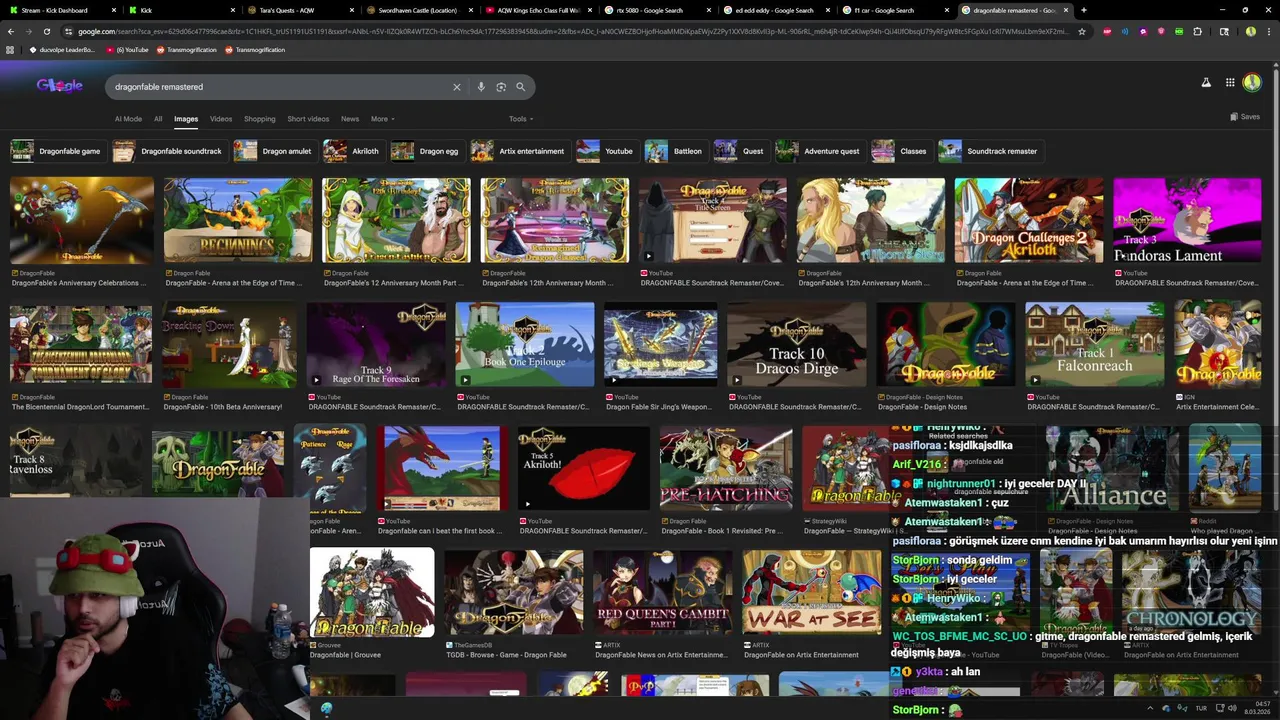Close the dragonfable remastered tab
1280x720 pixels.
[x=1066, y=10]
